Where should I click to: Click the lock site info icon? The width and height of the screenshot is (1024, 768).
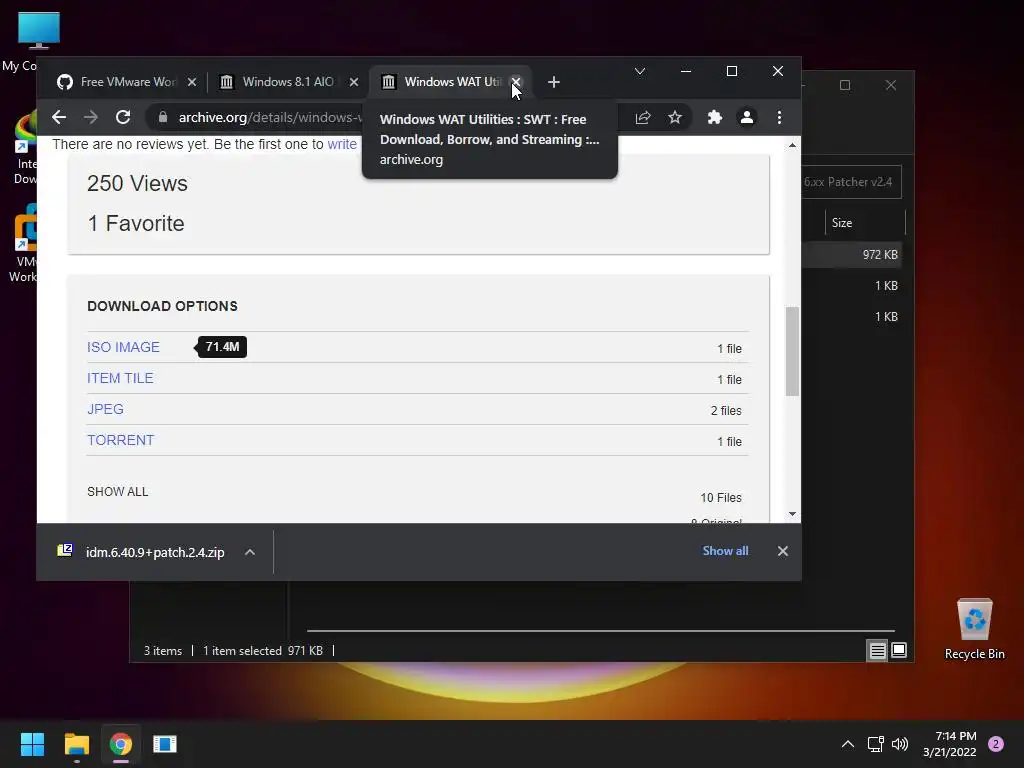163,118
